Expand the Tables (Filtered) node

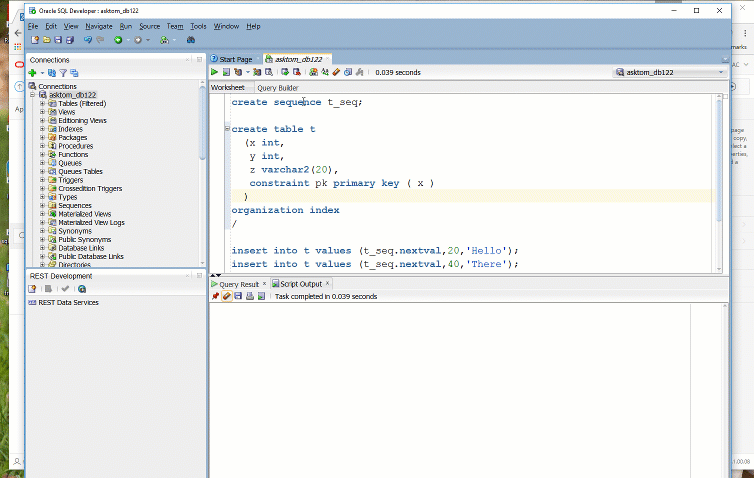tap(43, 103)
